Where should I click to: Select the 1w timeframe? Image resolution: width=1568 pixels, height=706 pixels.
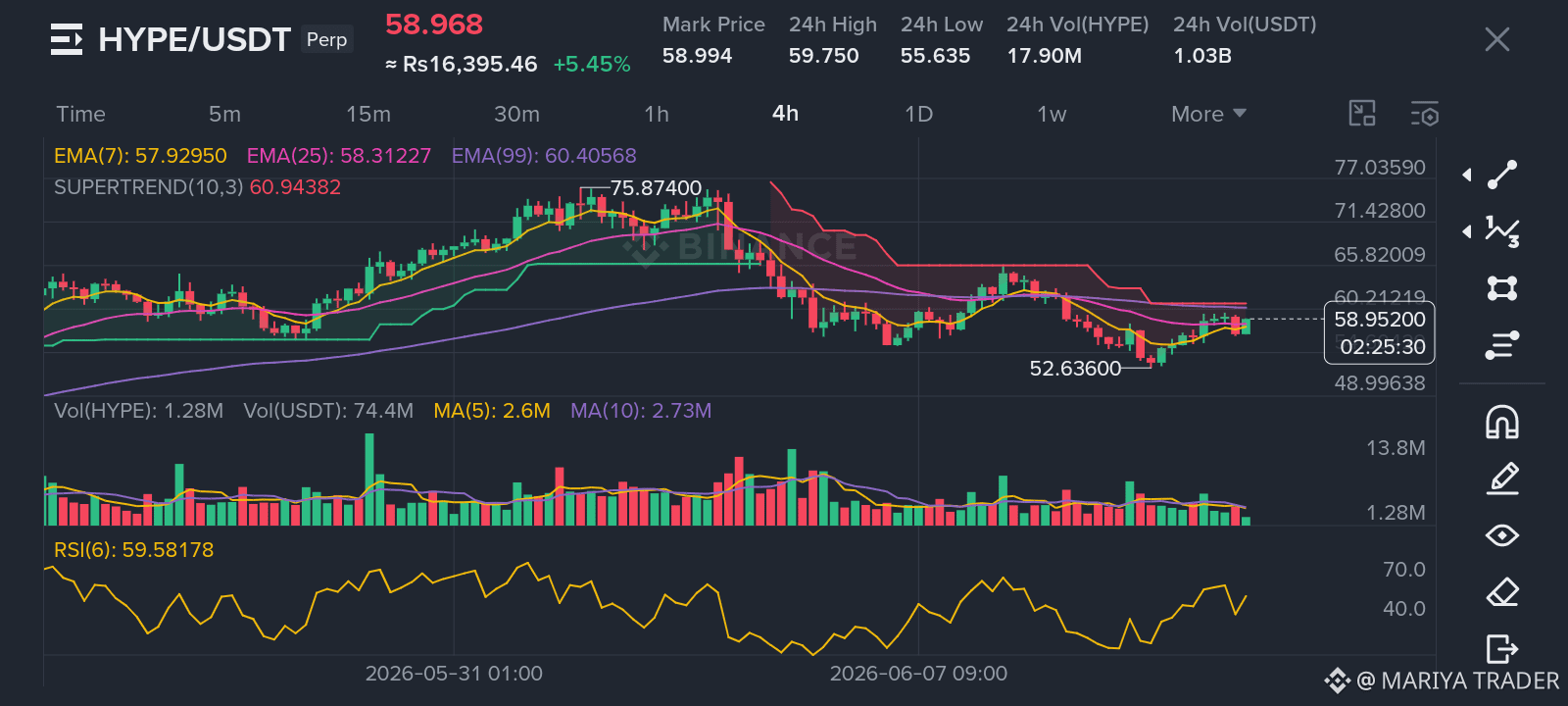(1052, 114)
